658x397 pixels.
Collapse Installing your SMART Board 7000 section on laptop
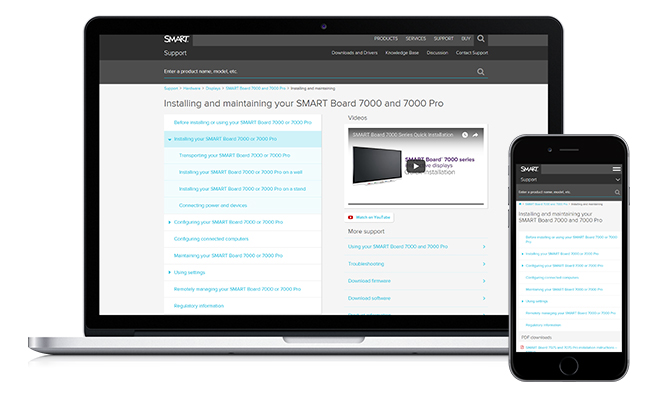pos(170,139)
